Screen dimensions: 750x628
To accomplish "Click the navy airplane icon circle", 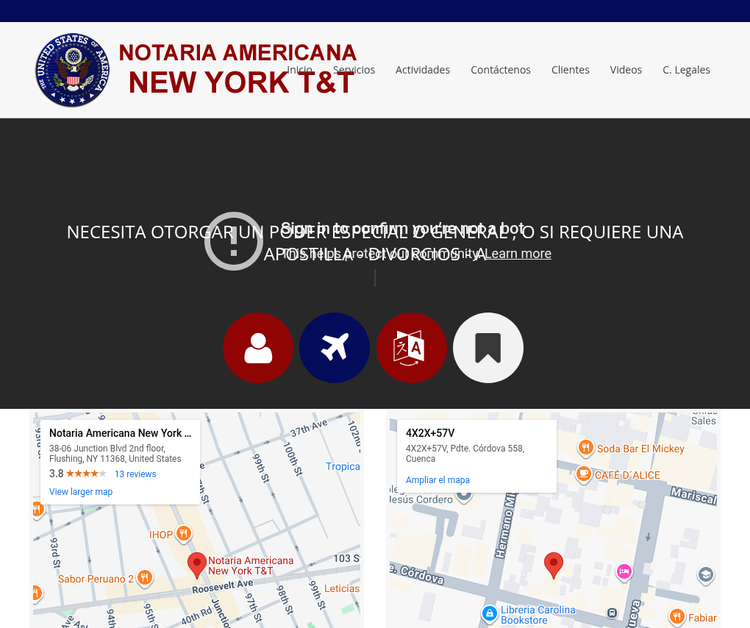I will 335,348.
